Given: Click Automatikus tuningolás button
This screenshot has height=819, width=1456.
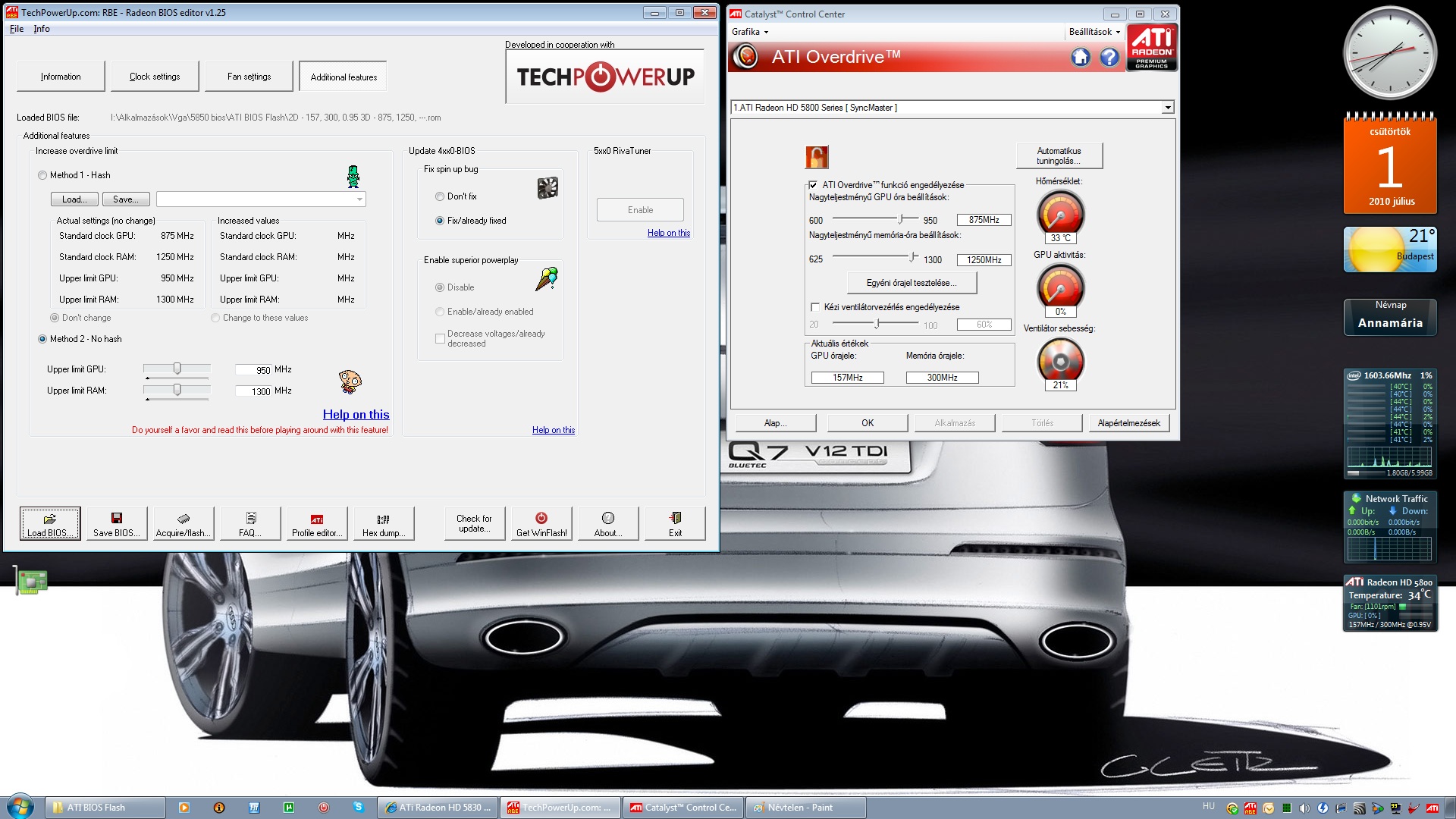Looking at the screenshot, I should click(1059, 155).
